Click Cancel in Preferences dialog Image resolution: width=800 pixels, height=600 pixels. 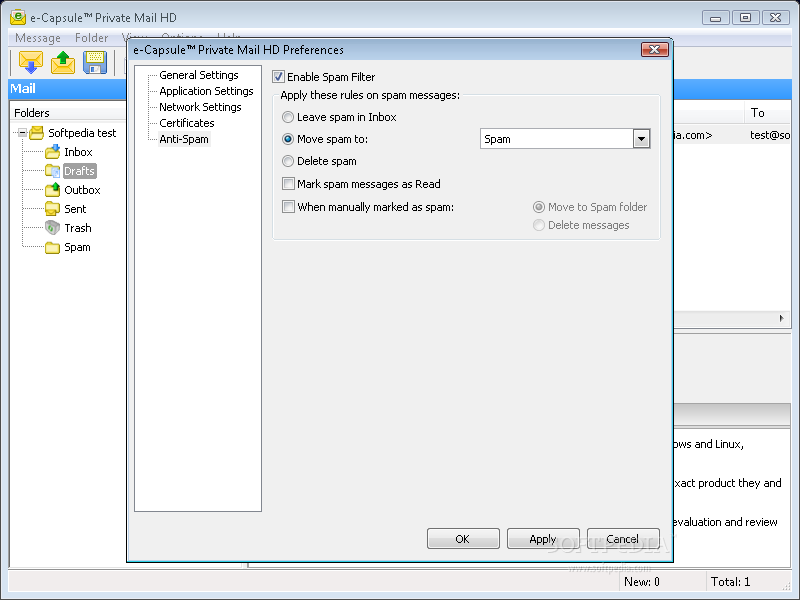(623, 539)
